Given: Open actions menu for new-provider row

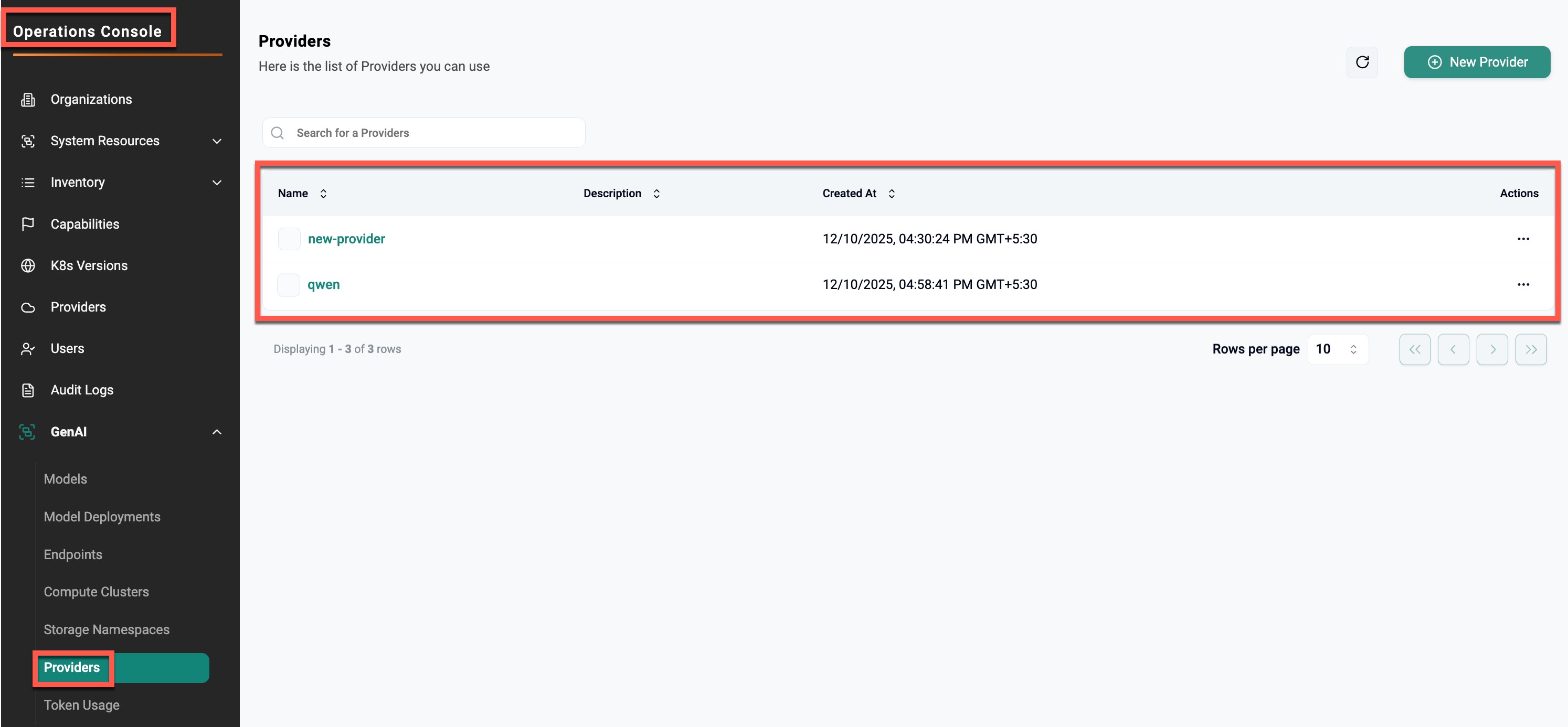Looking at the screenshot, I should [1522, 239].
